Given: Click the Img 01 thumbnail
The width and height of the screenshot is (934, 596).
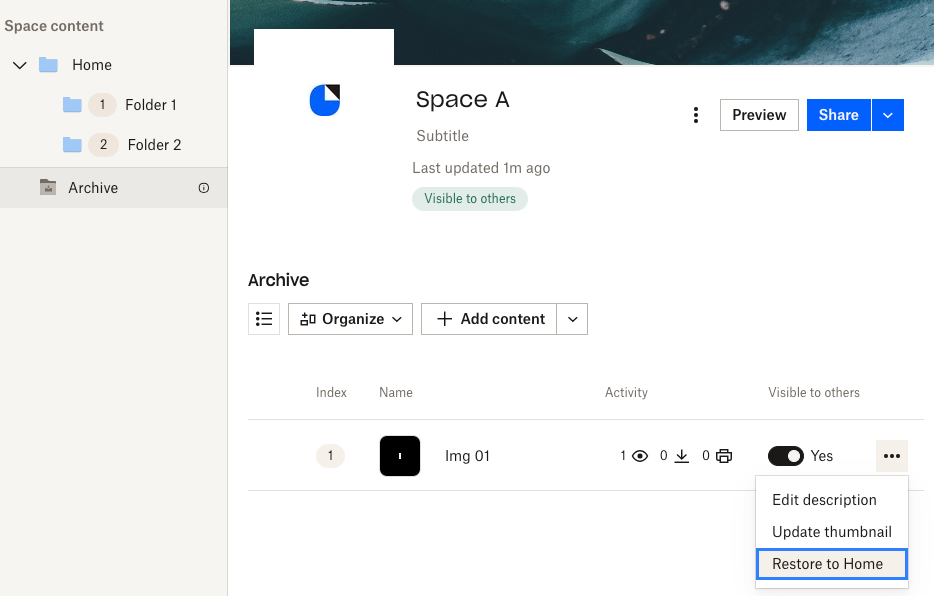Looking at the screenshot, I should coord(400,455).
